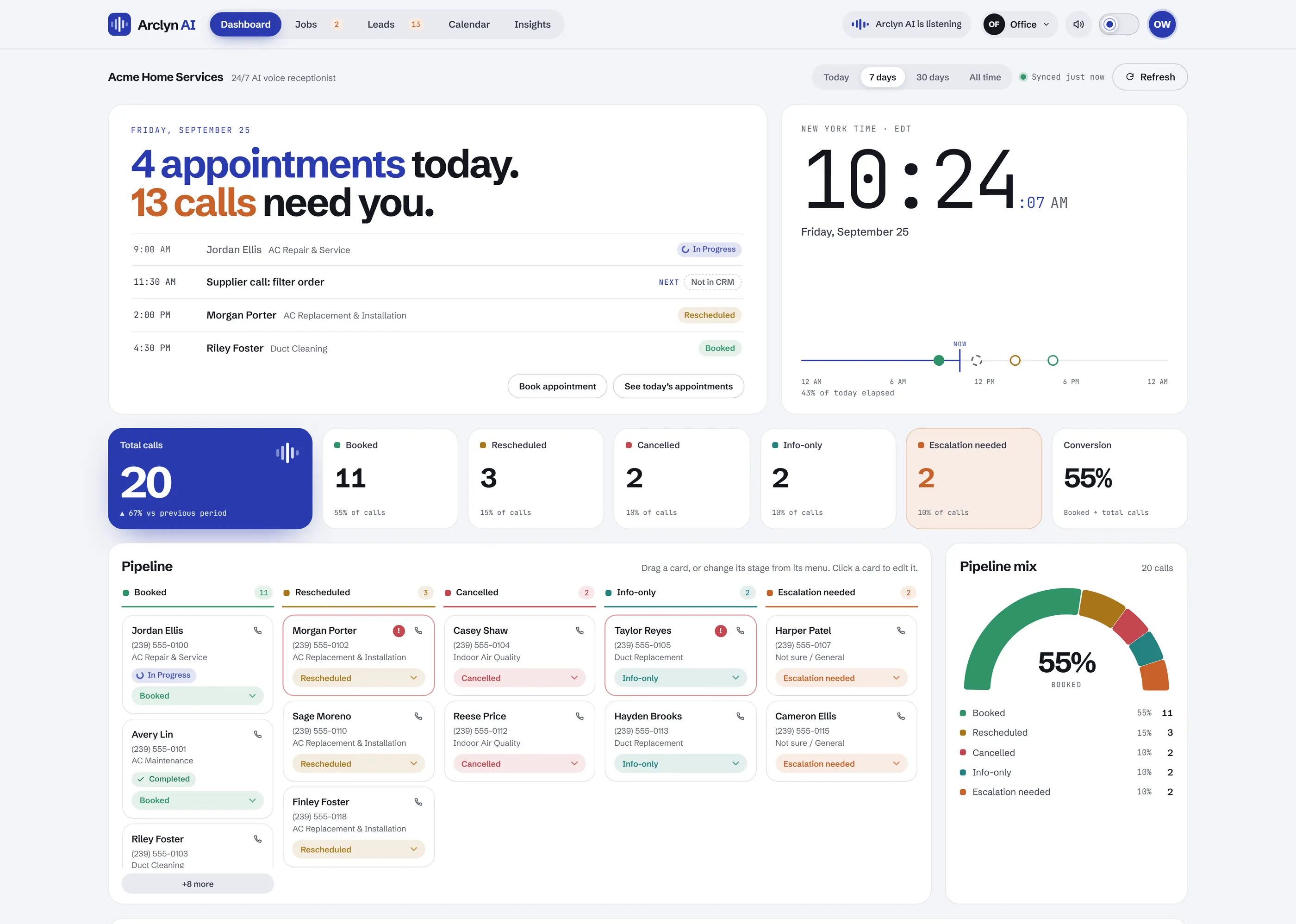Call Taylor Reyes via phone icon
Viewport: 1296px width, 924px height.
click(x=740, y=631)
